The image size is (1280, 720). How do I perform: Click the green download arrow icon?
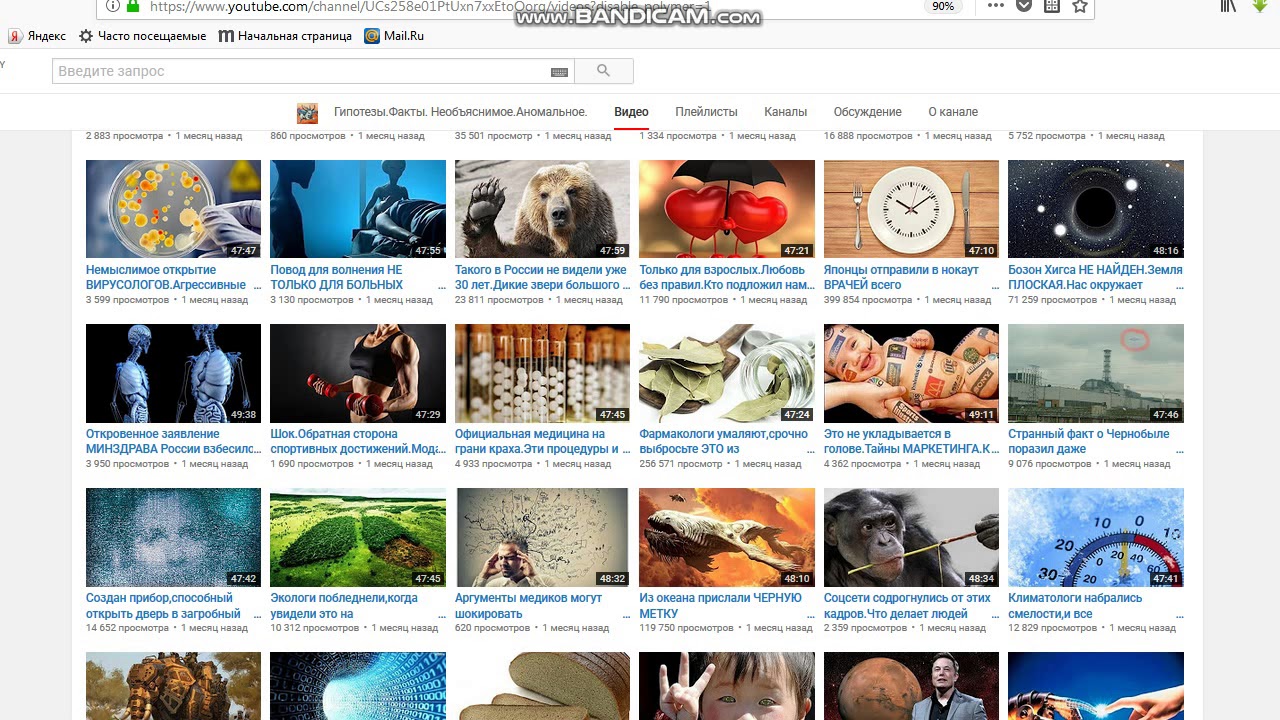pos(1259,6)
